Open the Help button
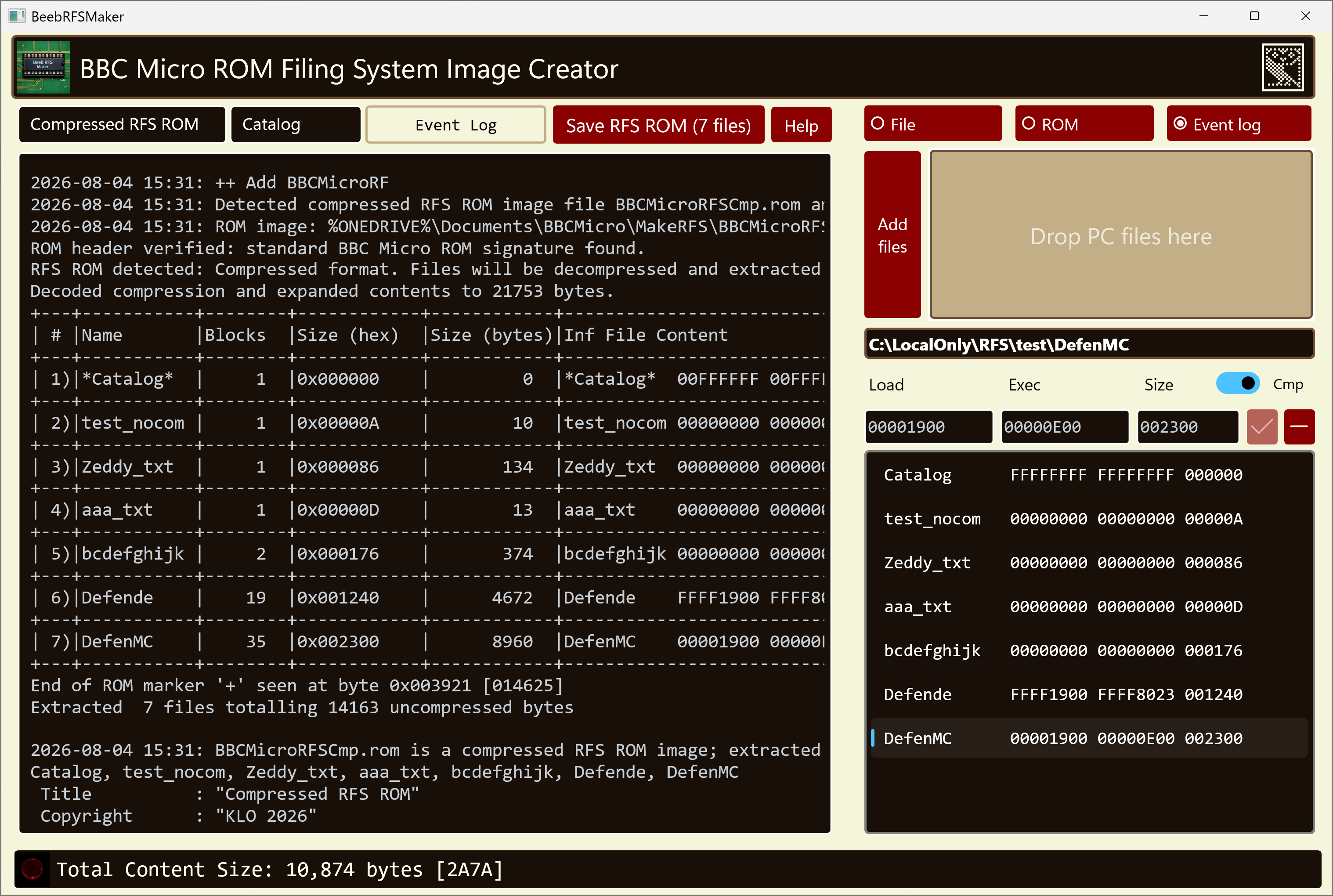Image resolution: width=1333 pixels, height=896 pixels. point(801,125)
